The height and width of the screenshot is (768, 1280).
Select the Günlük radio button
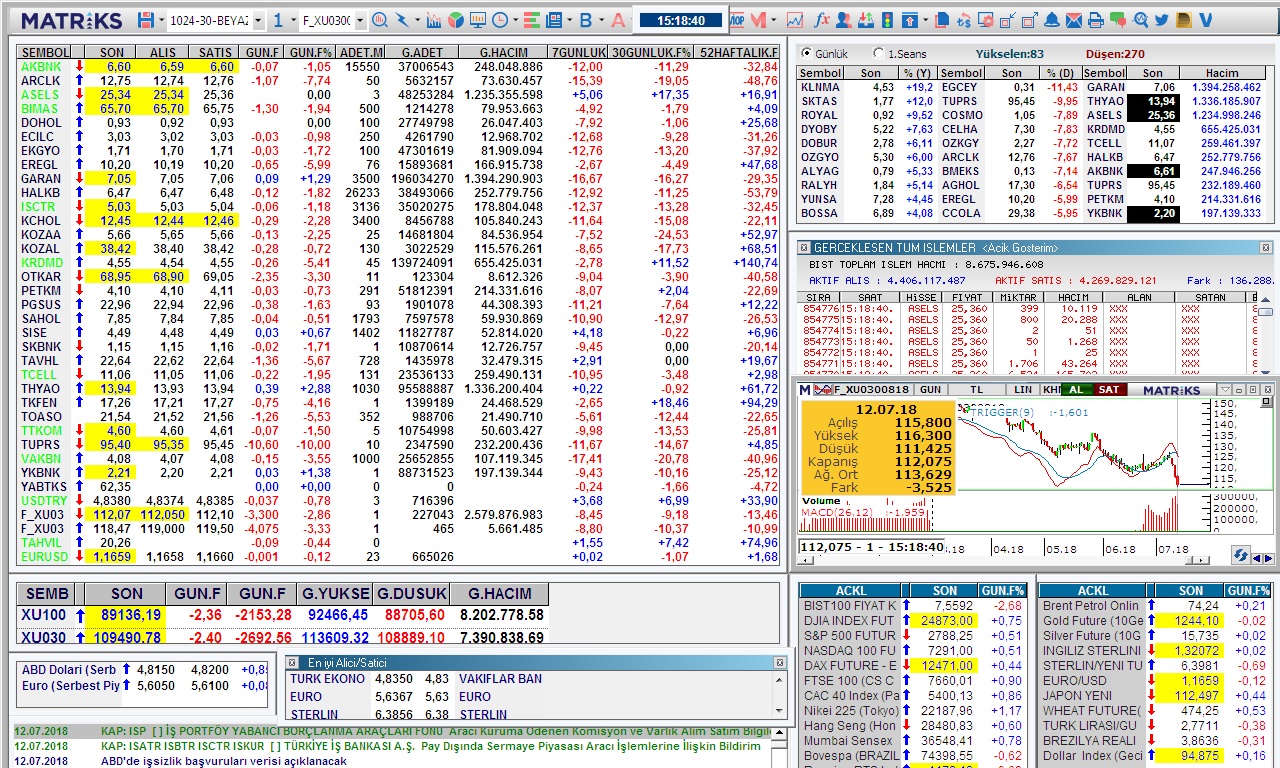click(807, 53)
